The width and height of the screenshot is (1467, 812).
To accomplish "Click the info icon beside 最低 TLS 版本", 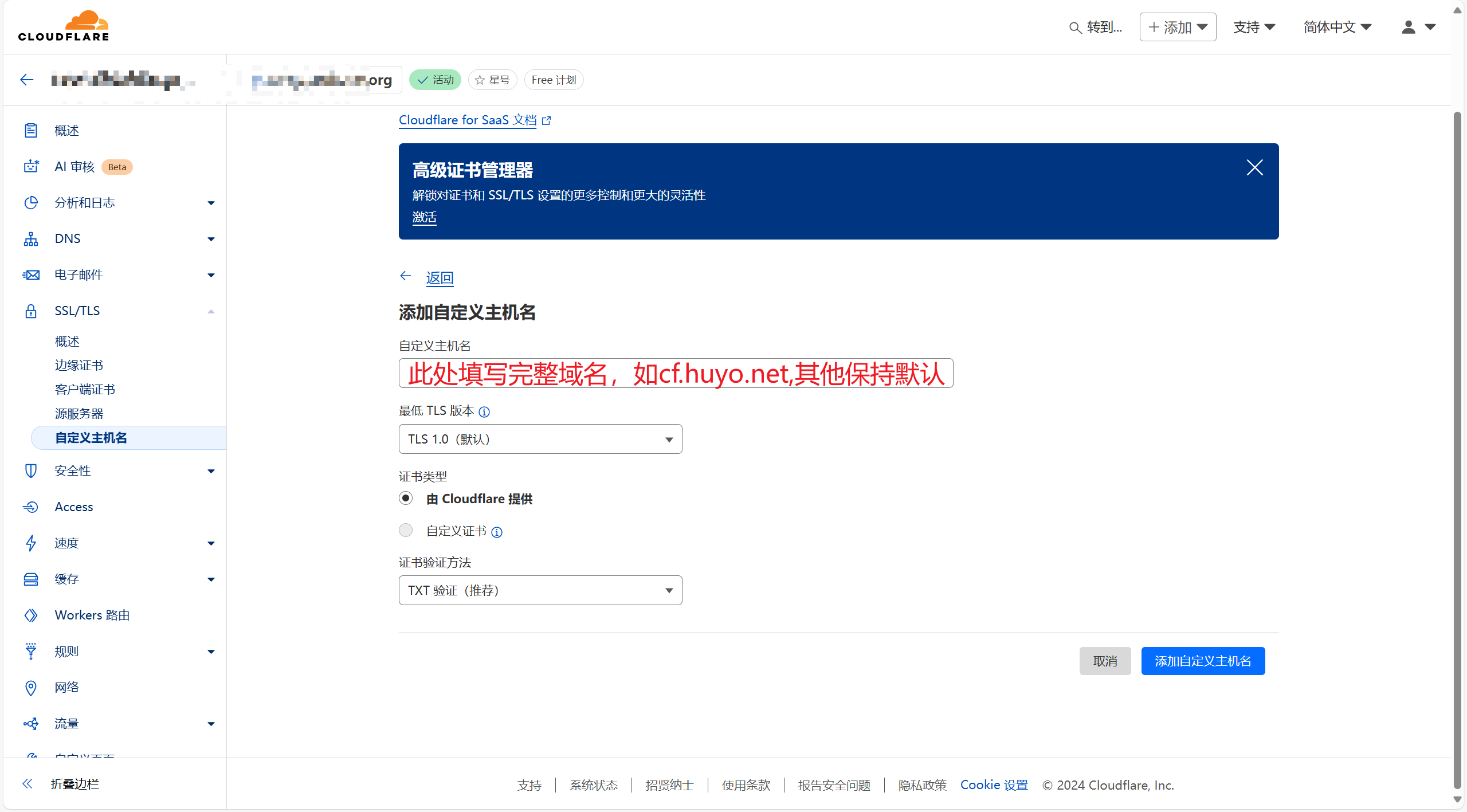I will [x=484, y=411].
